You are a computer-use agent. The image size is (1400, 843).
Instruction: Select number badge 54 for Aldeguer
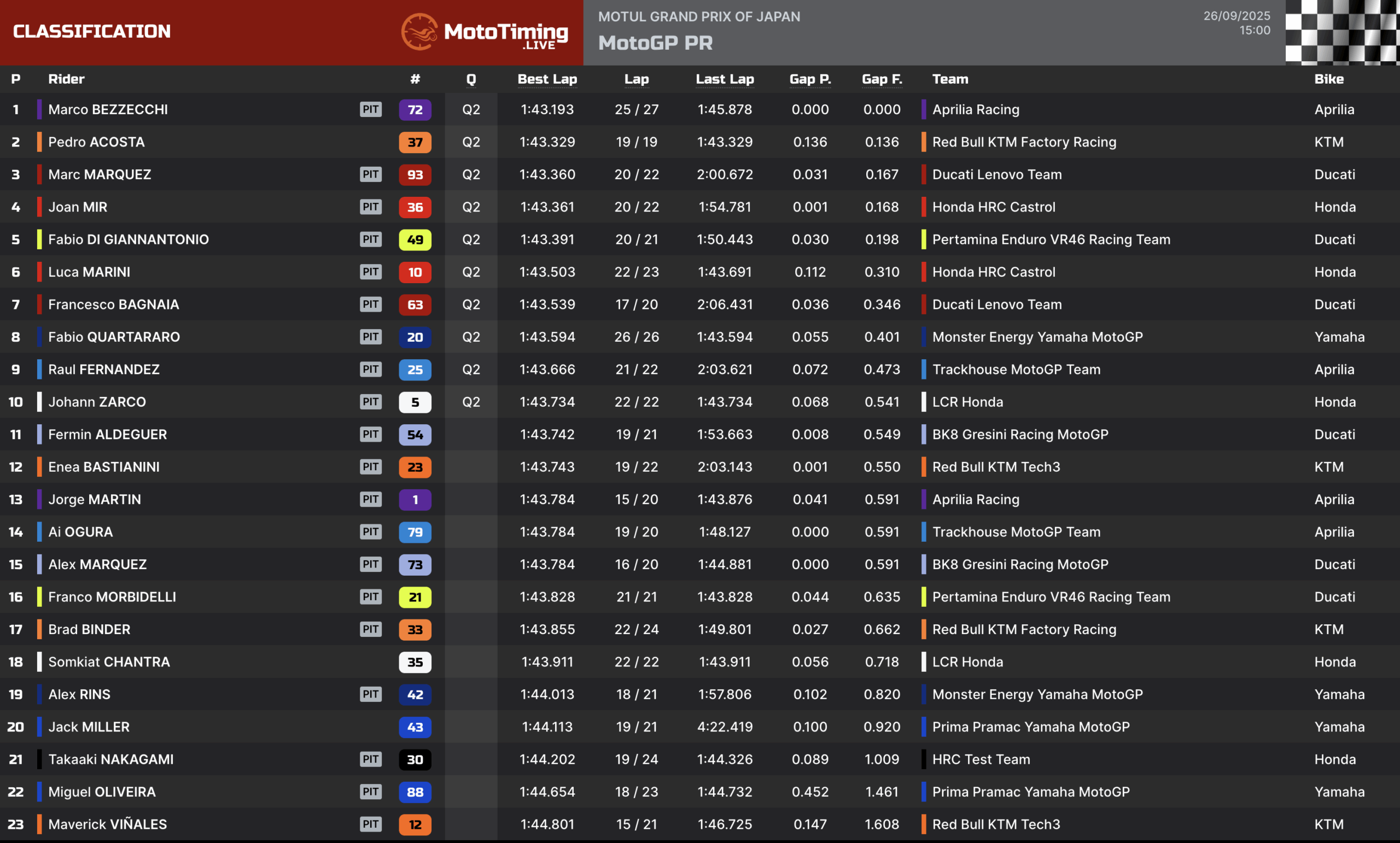[x=415, y=435]
